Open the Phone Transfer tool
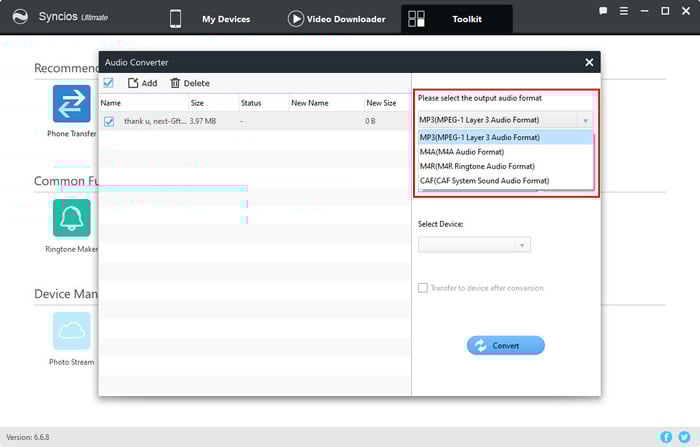 point(71,104)
